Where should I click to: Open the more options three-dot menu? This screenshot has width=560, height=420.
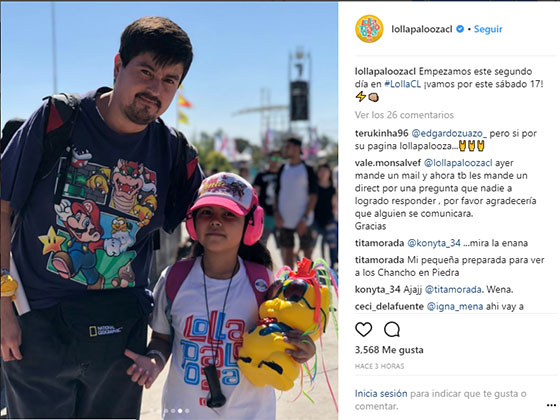tap(551, 405)
